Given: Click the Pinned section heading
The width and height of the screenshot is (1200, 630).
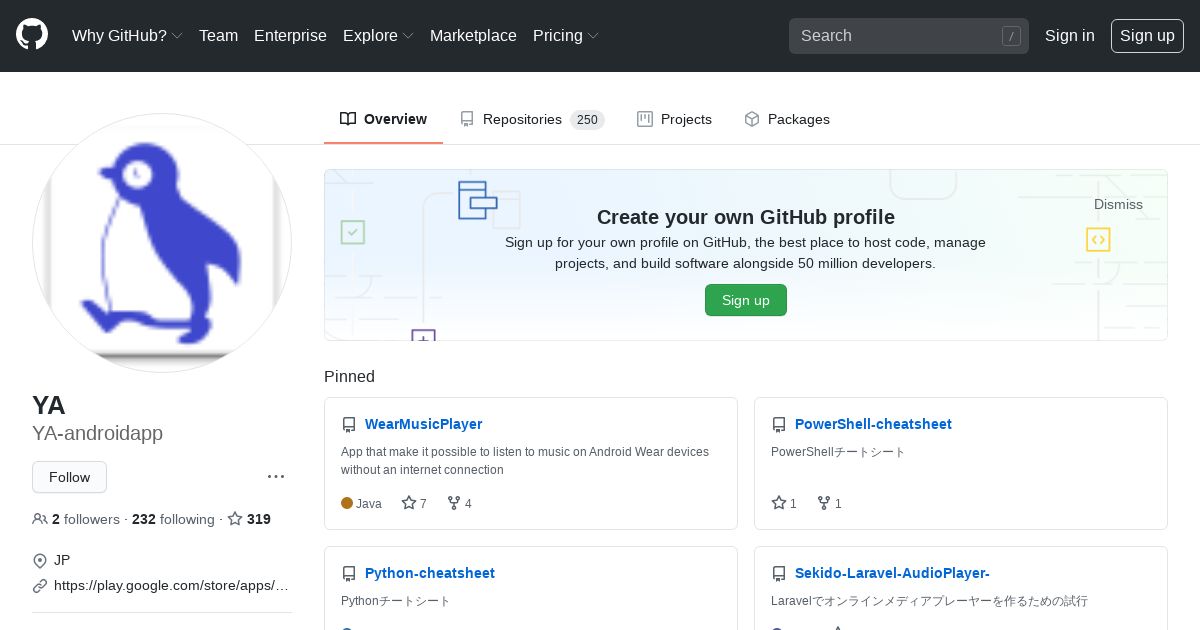Looking at the screenshot, I should tap(349, 377).
